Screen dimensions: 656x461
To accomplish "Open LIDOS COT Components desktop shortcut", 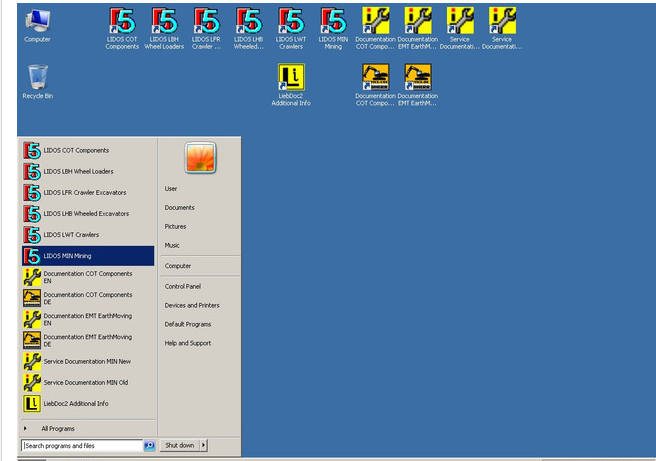I will [x=122, y=28].
